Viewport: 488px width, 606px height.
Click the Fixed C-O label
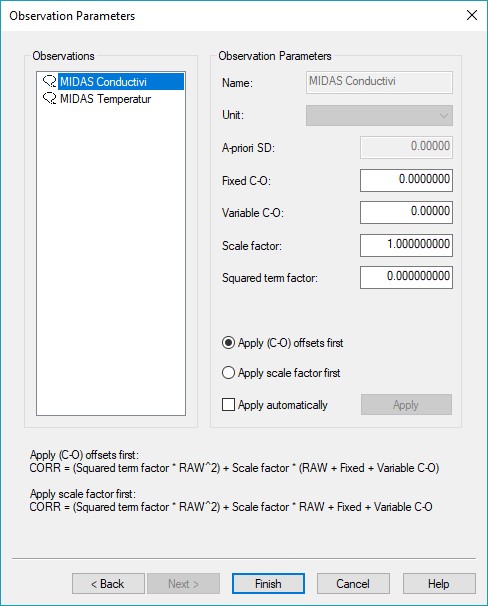coord(246,181)
